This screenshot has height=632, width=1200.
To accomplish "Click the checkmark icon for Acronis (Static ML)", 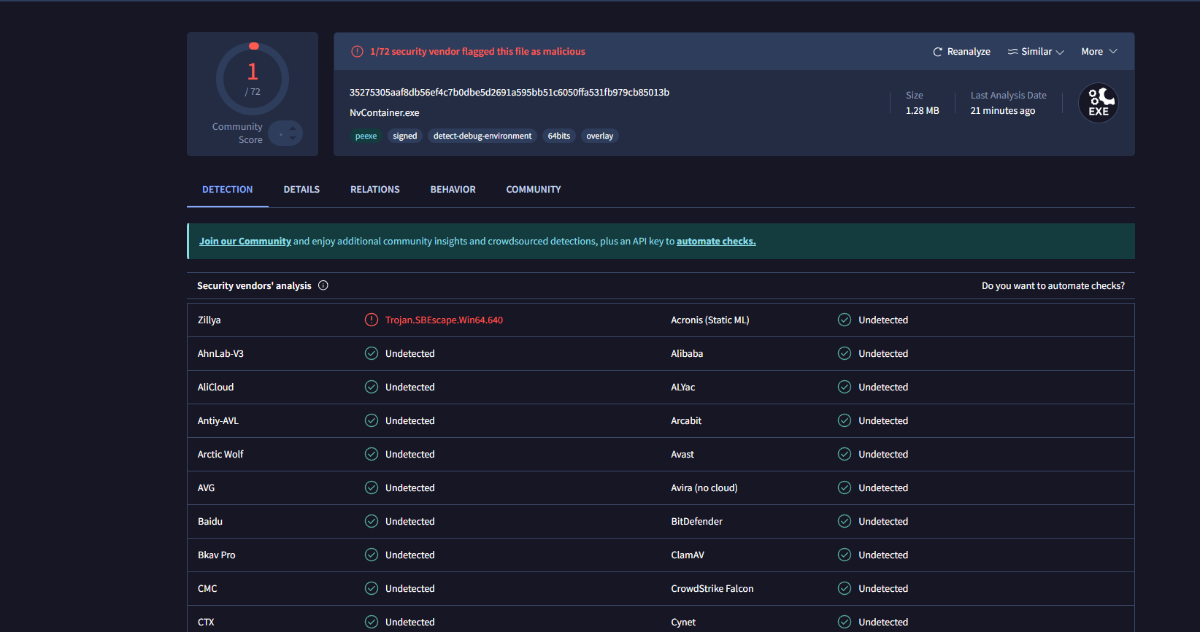I will 844,320.
